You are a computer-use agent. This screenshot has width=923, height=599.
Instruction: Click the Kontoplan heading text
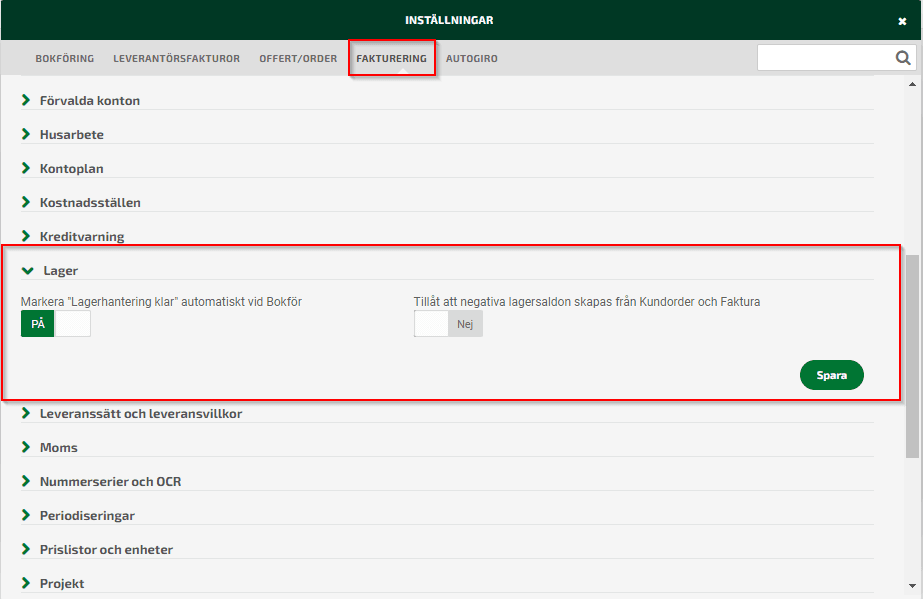point(72,169)
